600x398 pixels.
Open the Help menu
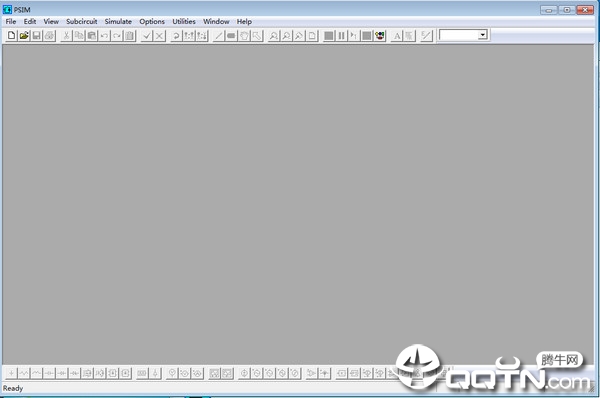244,21
